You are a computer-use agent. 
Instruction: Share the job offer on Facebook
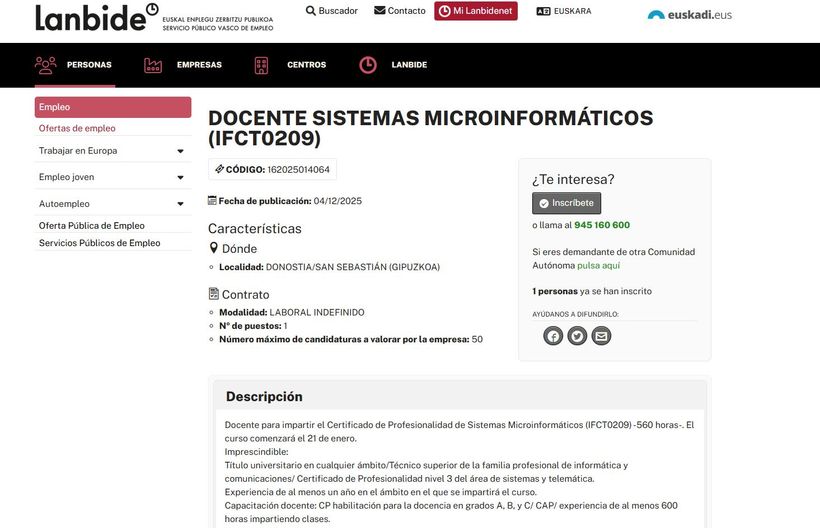point(553,336)
